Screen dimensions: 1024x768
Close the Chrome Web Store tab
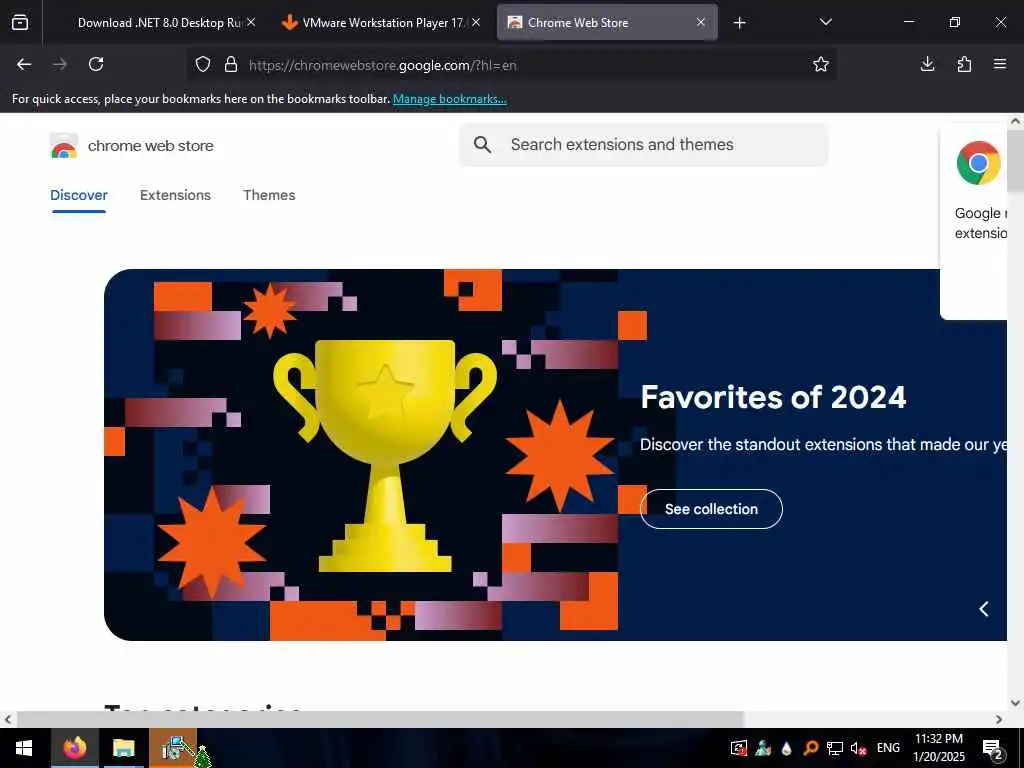click(x=701, y=22)
